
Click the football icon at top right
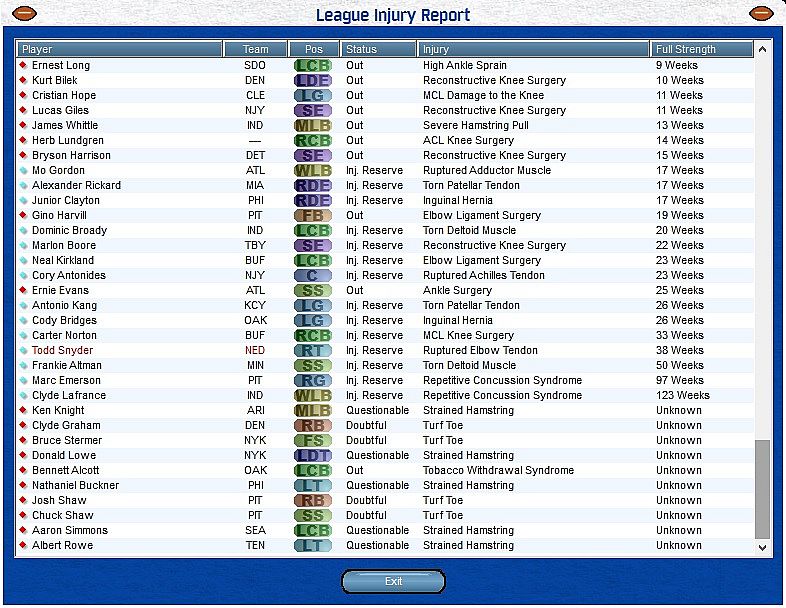pyautogui.click(x=761, y=13)
